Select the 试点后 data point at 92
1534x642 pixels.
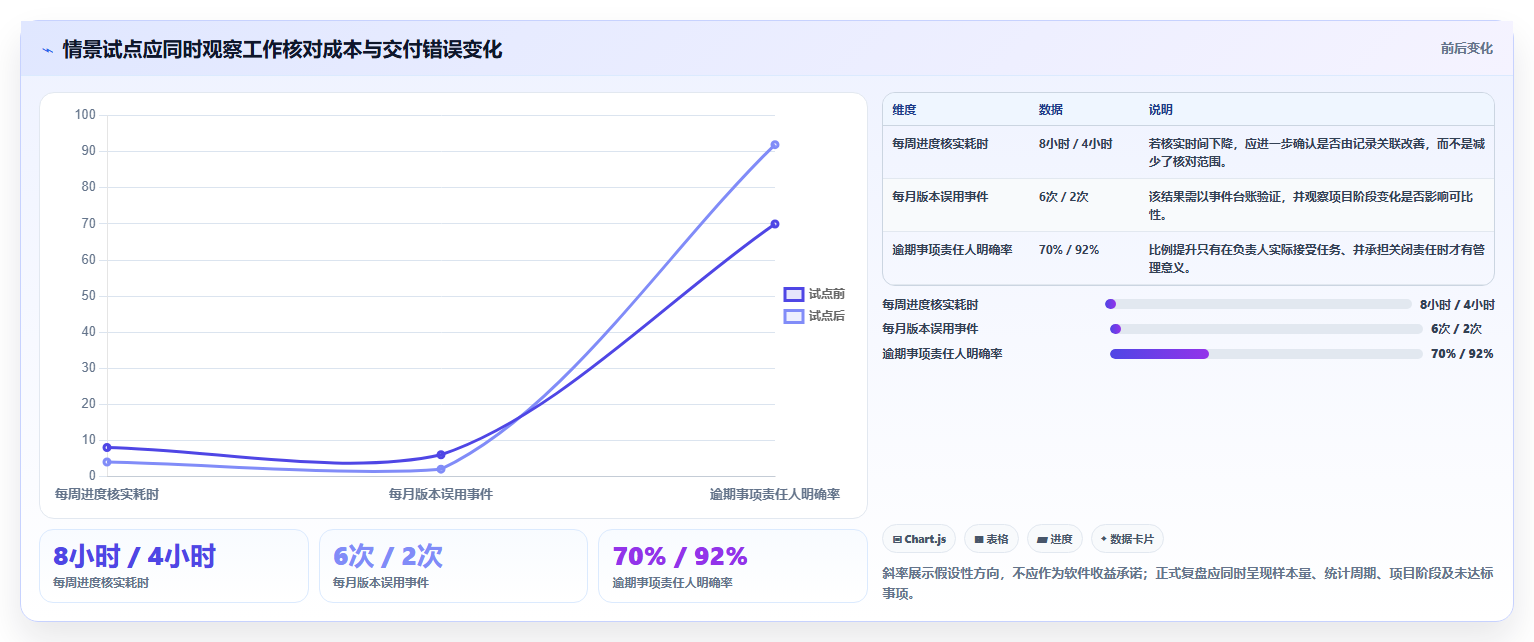coord(775,145)
